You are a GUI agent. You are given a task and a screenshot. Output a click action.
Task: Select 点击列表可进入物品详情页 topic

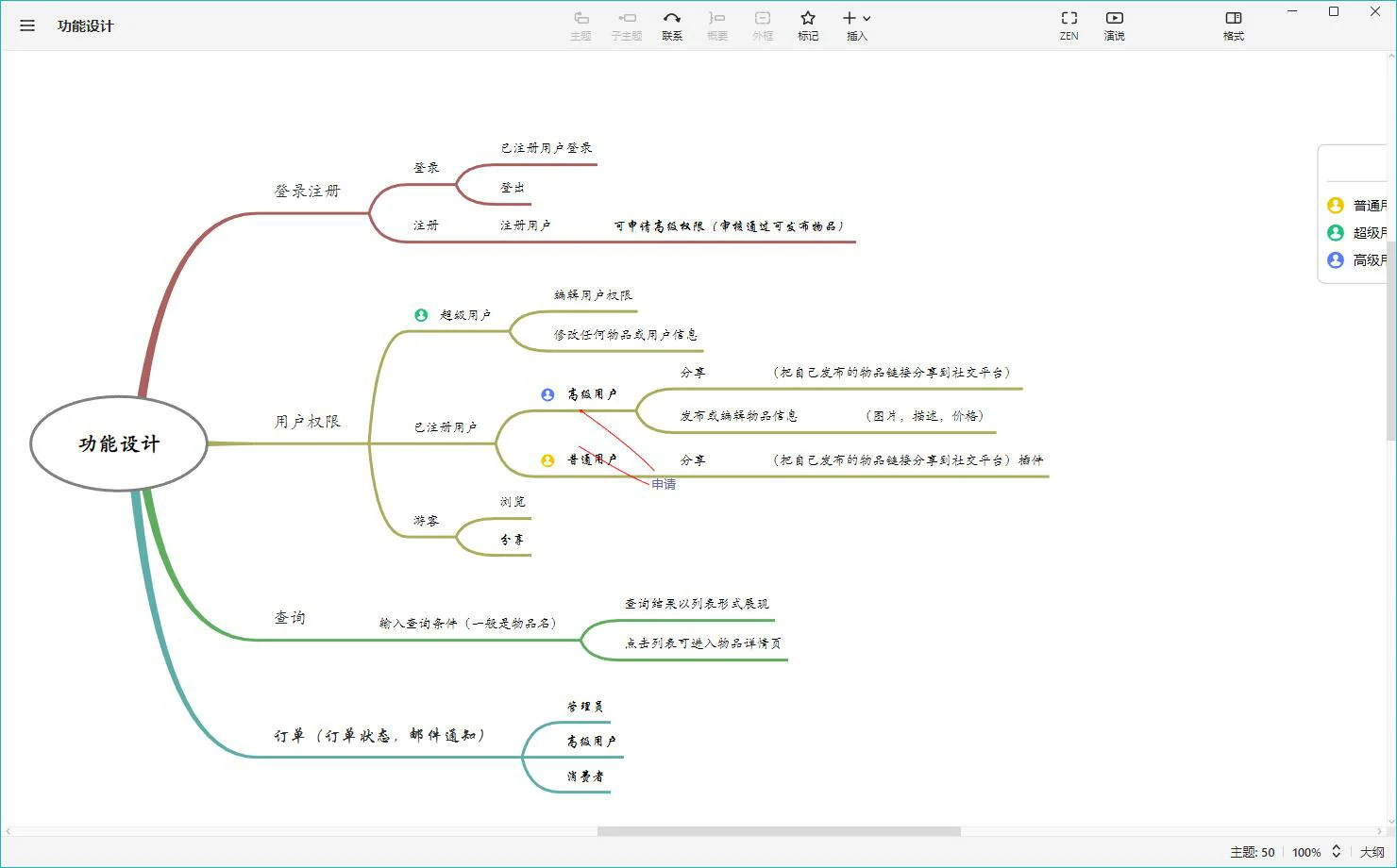coord(703,643)
